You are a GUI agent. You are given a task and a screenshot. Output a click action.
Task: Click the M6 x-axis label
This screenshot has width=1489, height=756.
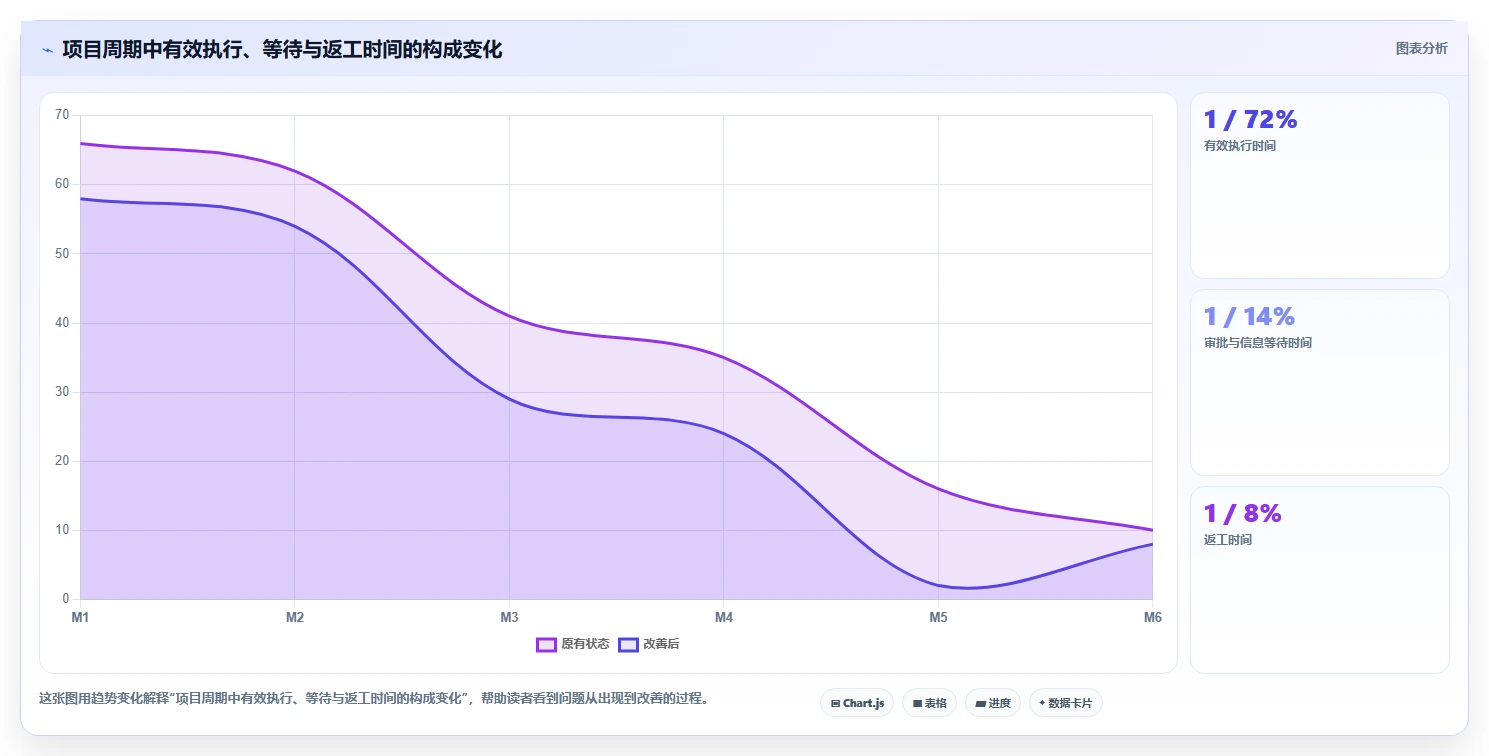(1153, 617)
